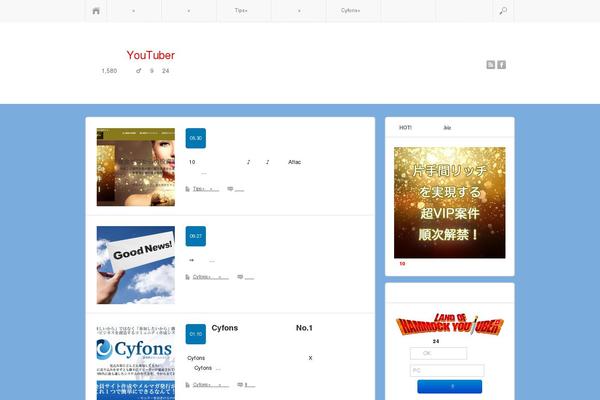Click the comment icon on the 05.30 post
Image resolution: width=600 pixels, height=400 pixels.
[x=230, y=189]
